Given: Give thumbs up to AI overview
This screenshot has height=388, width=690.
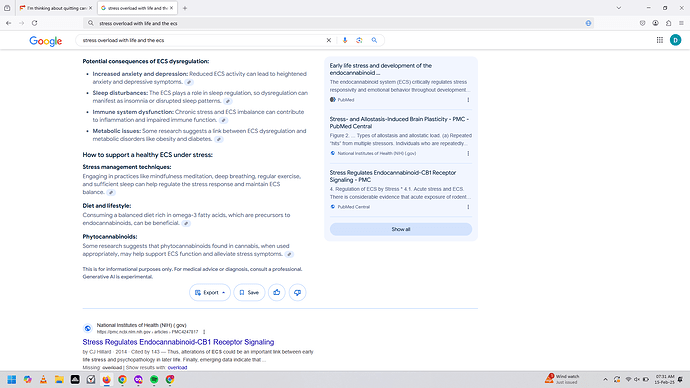Looking at the screenshot, I should point(276,293).
